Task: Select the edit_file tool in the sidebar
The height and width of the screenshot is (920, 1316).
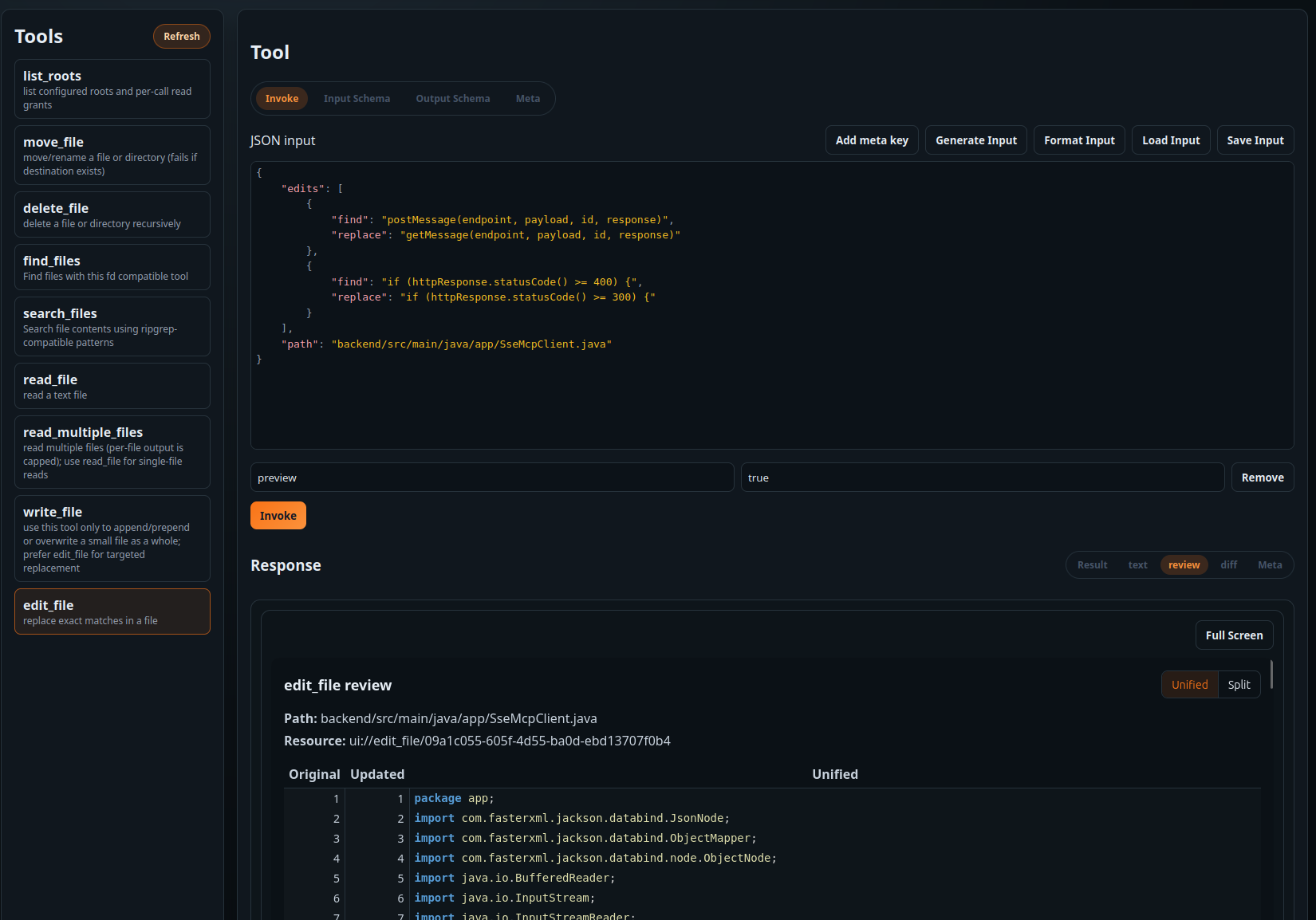Action: pos(112,611)
